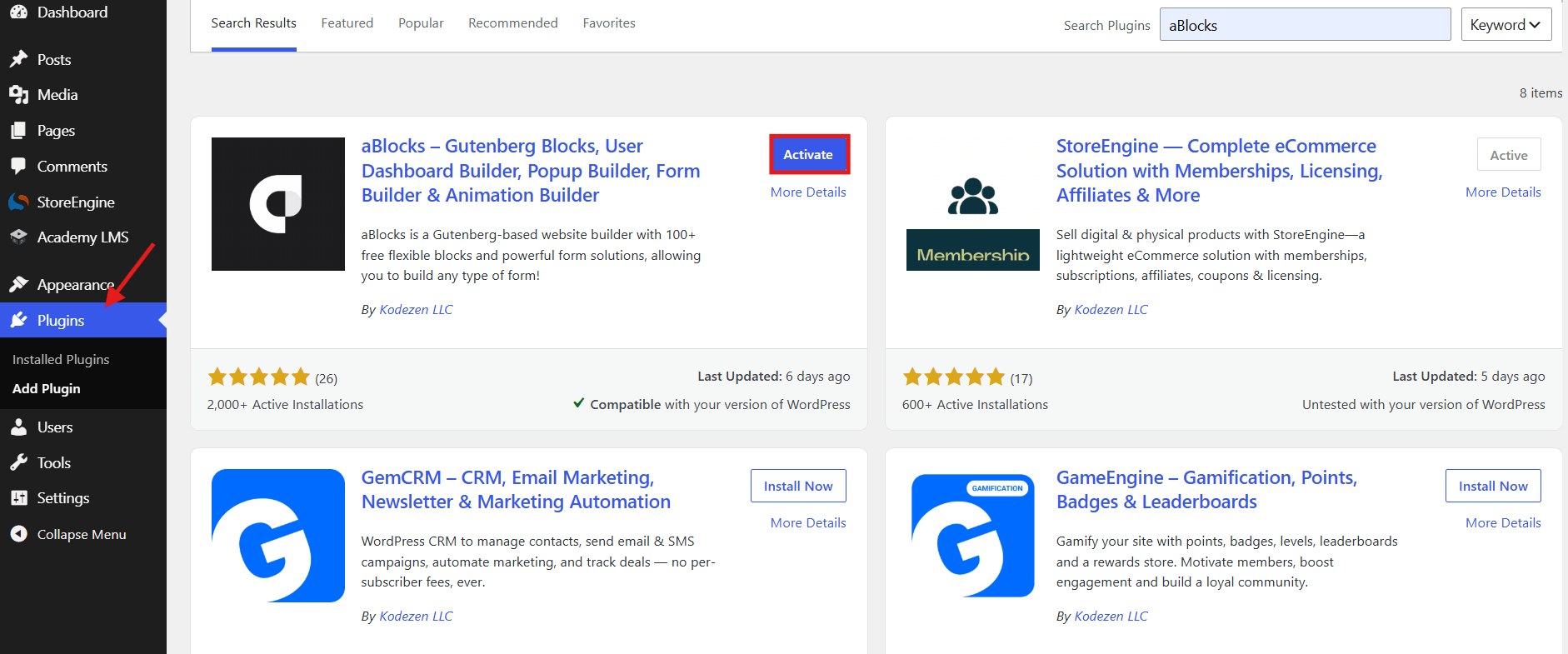Switch to the Featured tab
Screen dimensions: 1568x654
coord(347,23)
